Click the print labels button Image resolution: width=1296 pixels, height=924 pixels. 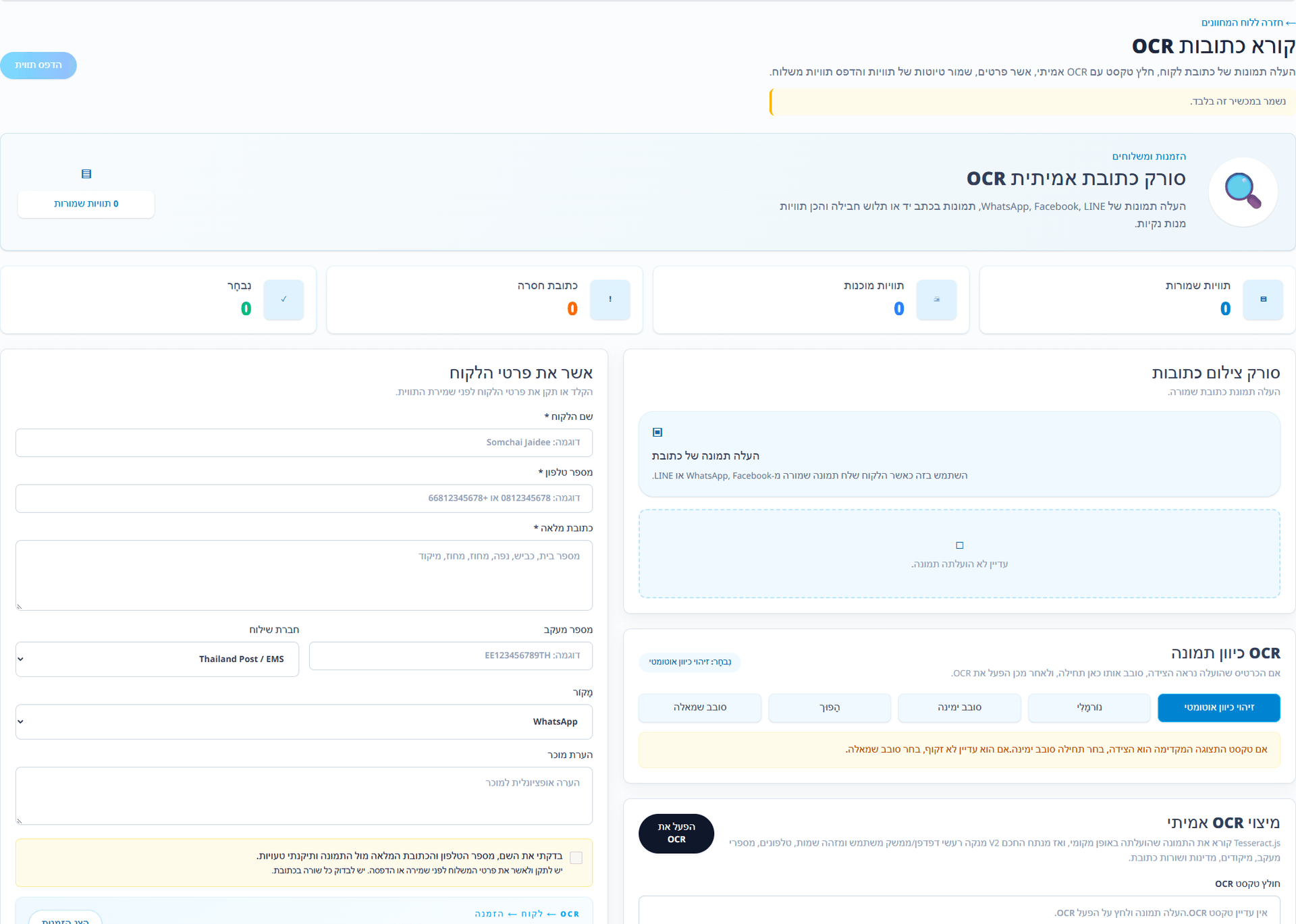(38, 65)
